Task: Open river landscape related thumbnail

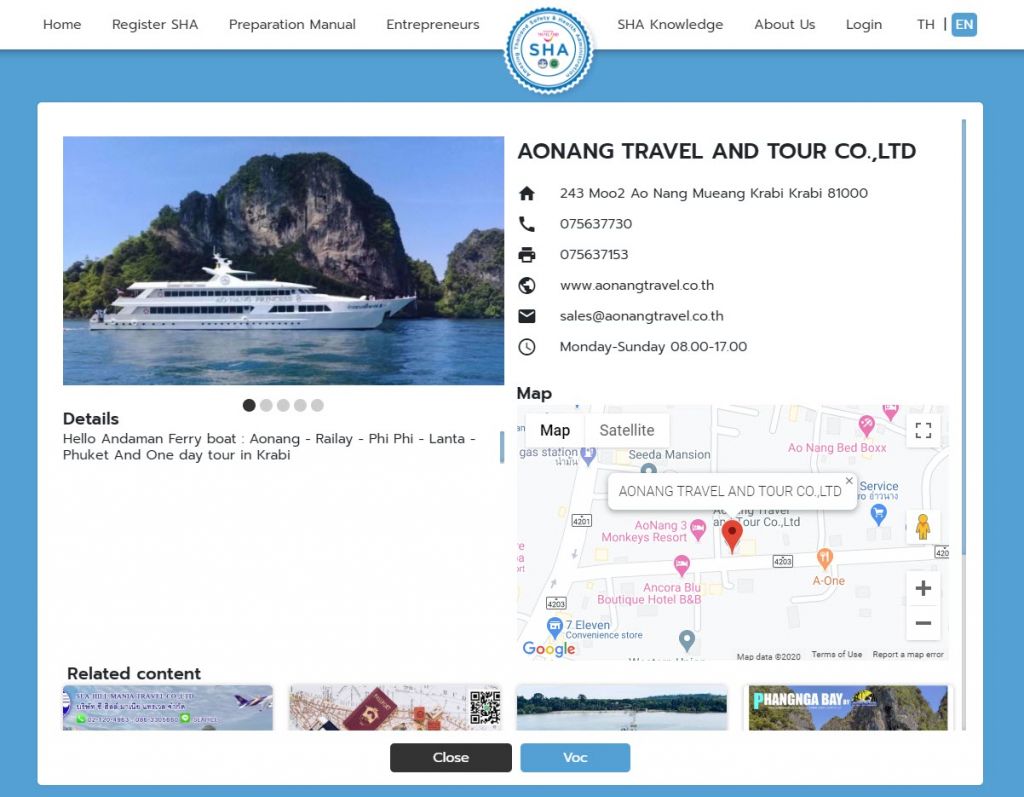Action: click(x=622, y=708)
